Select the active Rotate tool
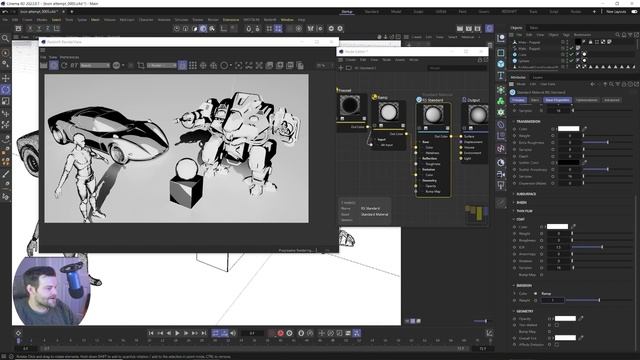 (6, 89)
